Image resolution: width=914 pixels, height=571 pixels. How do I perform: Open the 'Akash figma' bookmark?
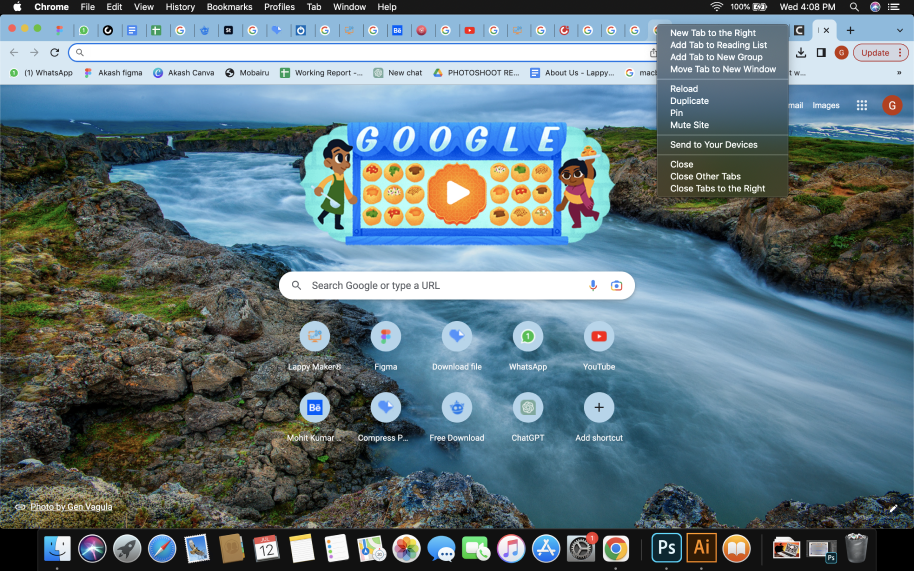click(113, 73)
